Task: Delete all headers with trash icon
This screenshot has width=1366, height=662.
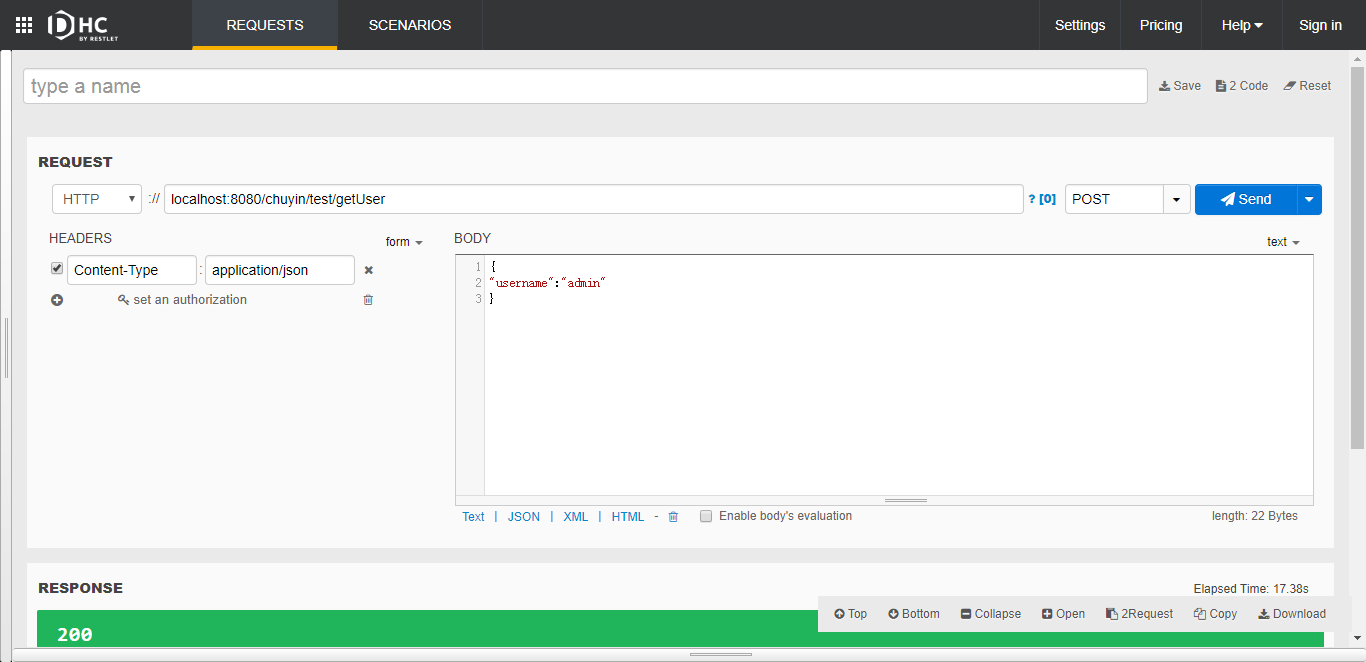Action: pyautogui.click(x=368, y=300)
